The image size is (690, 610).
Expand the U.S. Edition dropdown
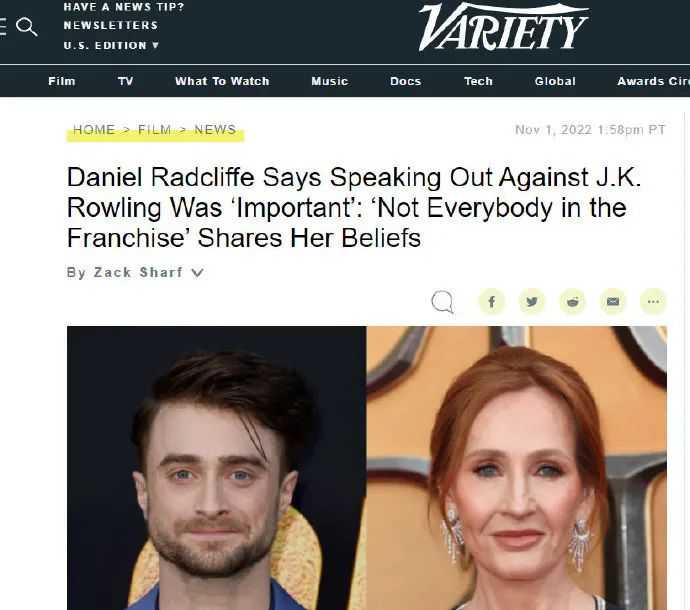(x=111, y=45)
